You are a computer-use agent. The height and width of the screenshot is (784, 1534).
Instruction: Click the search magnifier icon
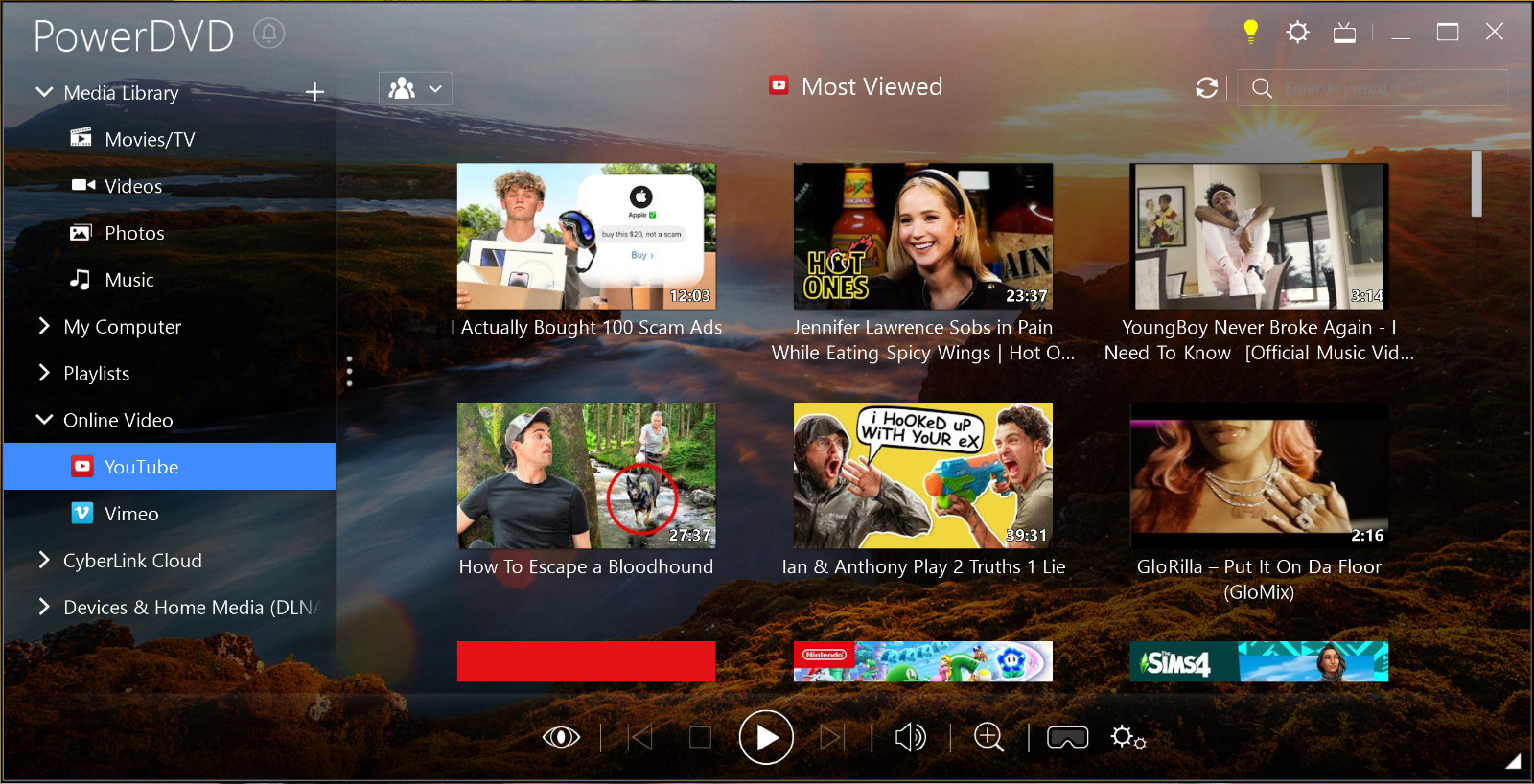(1262, 88)
